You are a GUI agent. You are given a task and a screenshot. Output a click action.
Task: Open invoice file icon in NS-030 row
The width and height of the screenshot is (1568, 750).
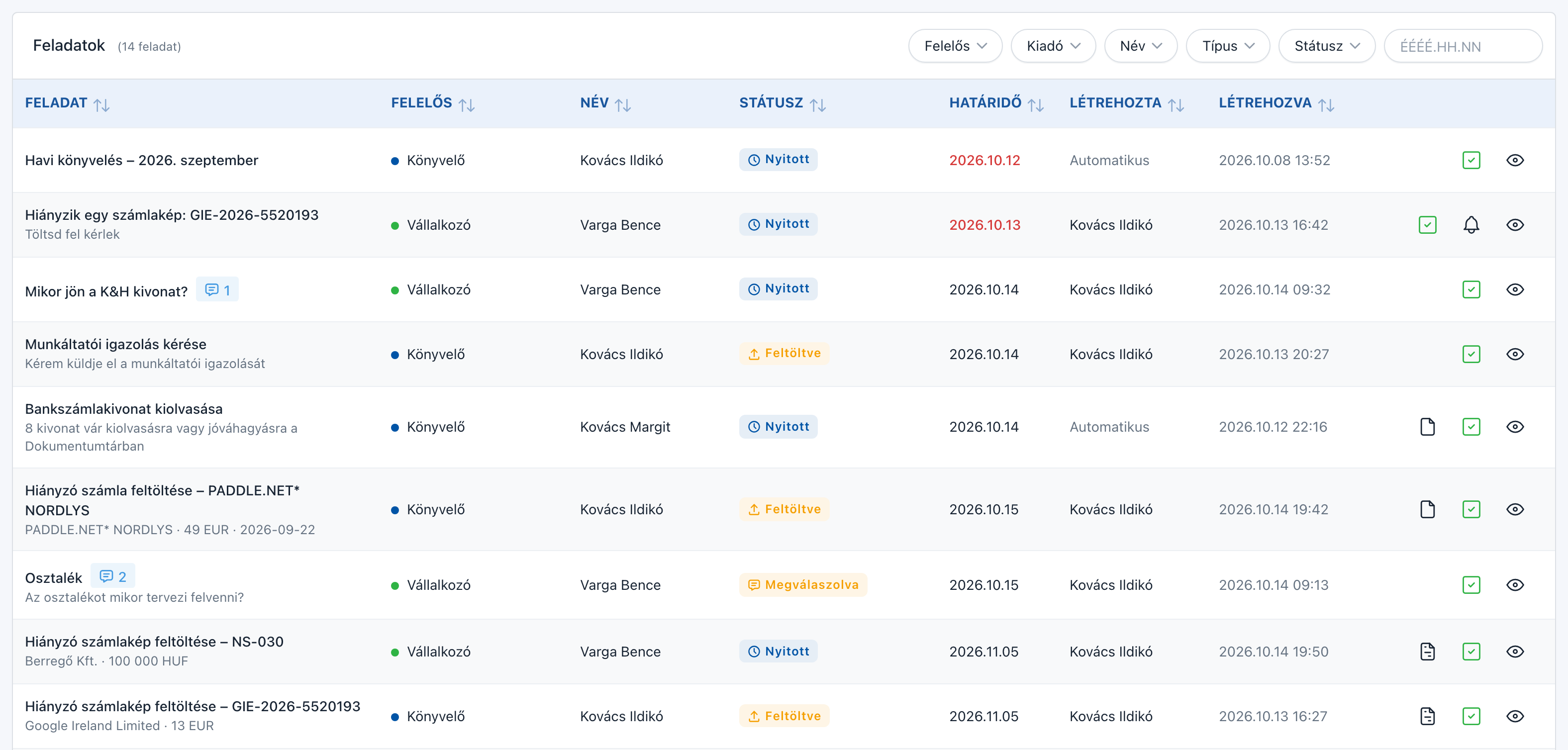(x=1427, y=652)
